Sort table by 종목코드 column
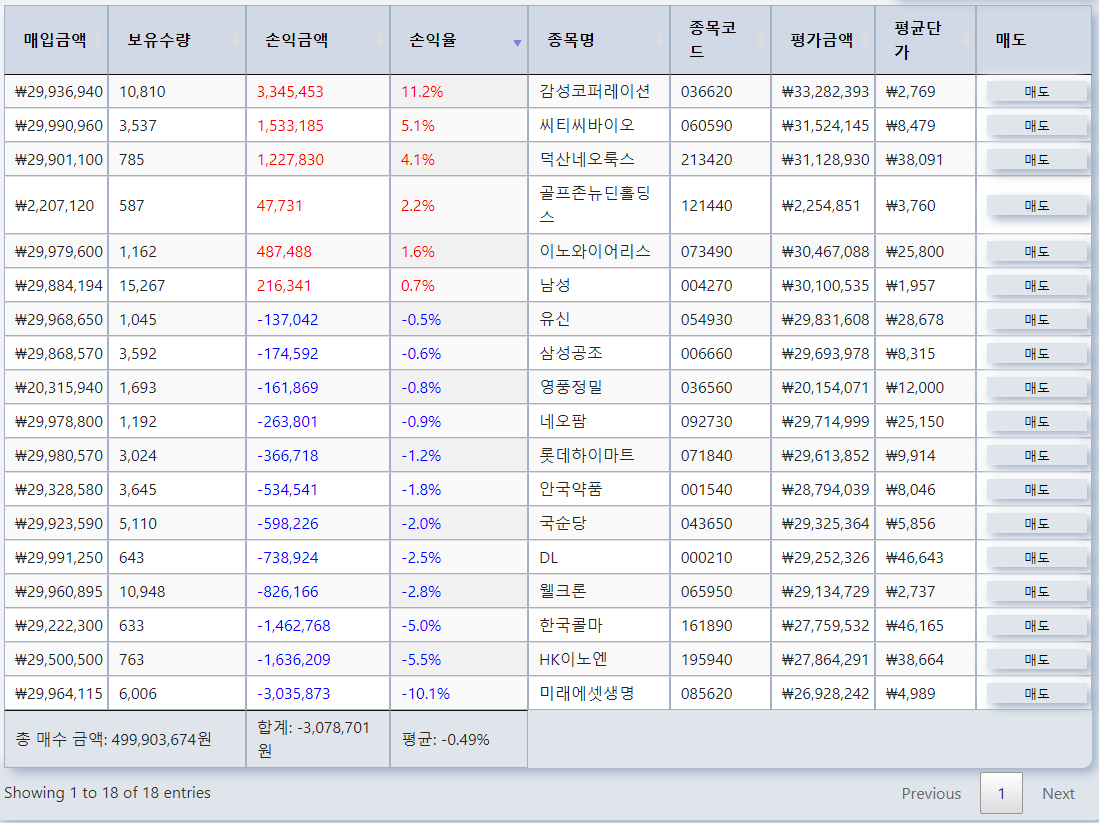 [721, 40]
